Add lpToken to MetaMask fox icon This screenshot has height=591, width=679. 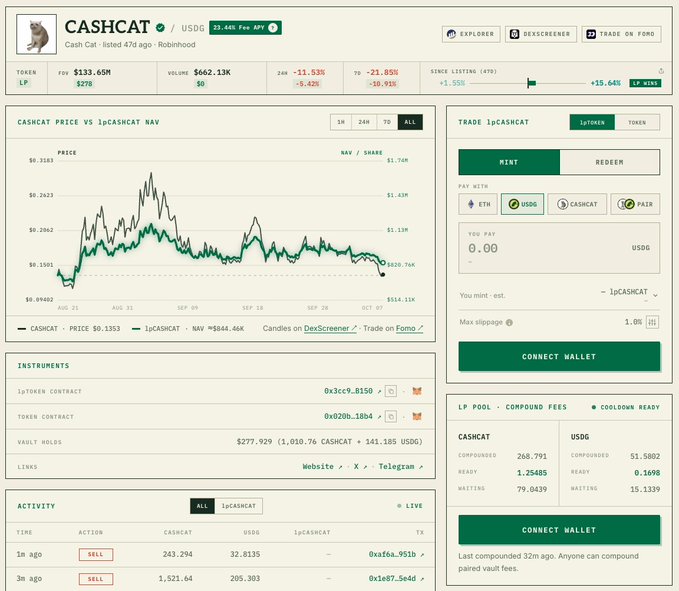coord(417,391)
